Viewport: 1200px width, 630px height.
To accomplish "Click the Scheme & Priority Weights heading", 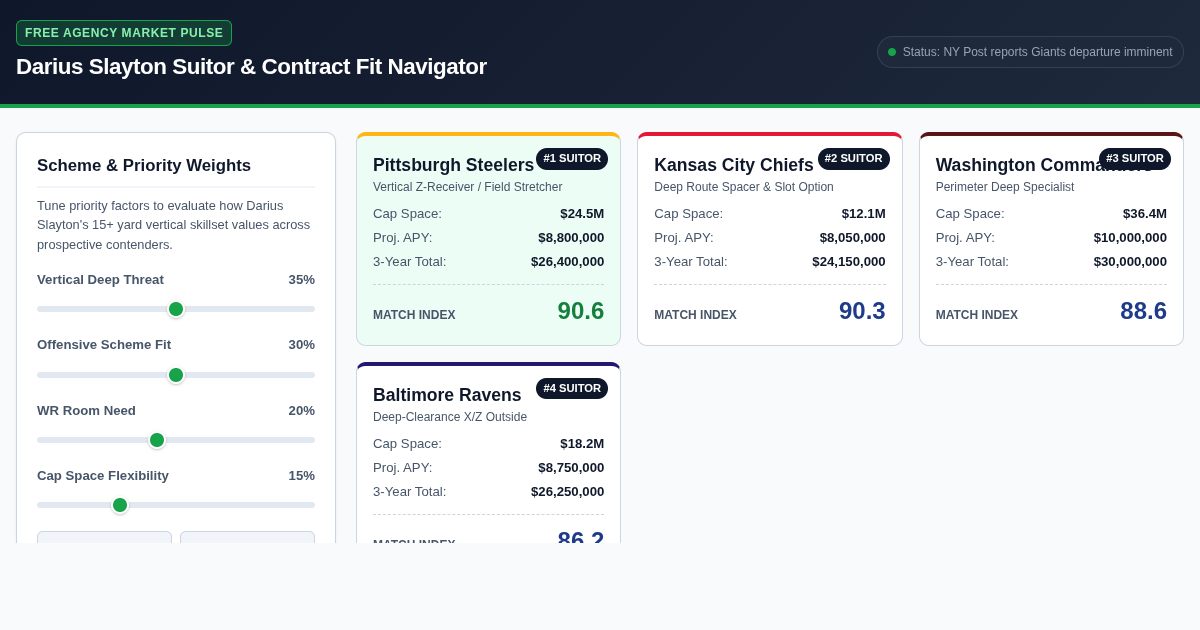I will (144, 166).
